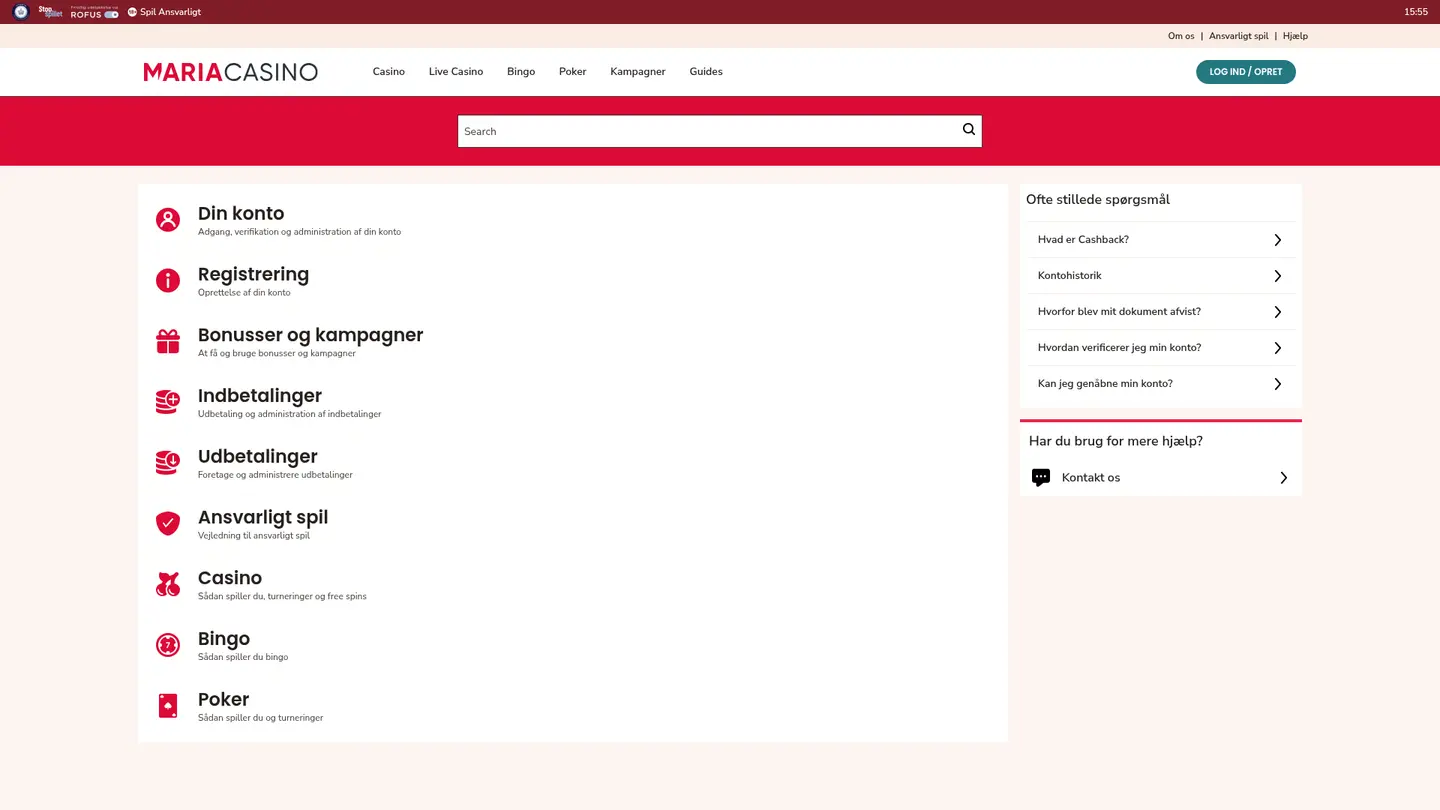Image resolution: width=1440 pixels, height=810 pixels.
Task: Click the search magnifier icon
Action: tap(968, 129)
